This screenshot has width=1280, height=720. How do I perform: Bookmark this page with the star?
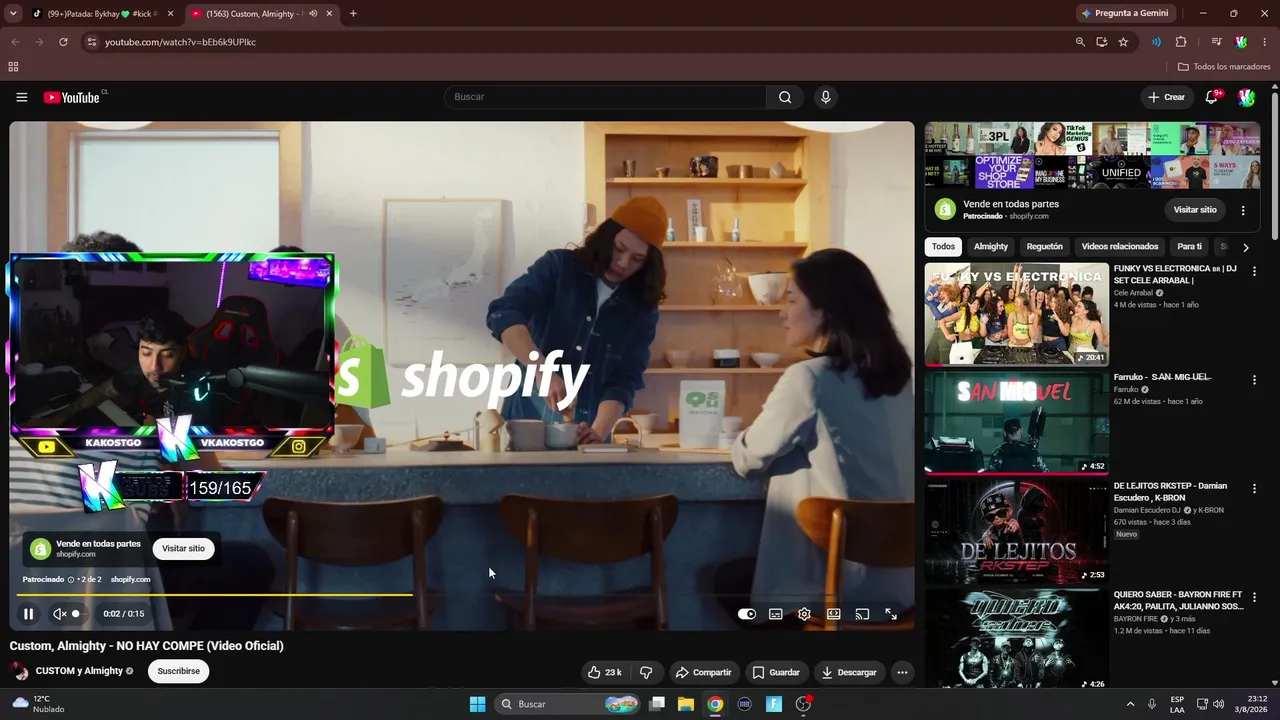point(1123,42)
